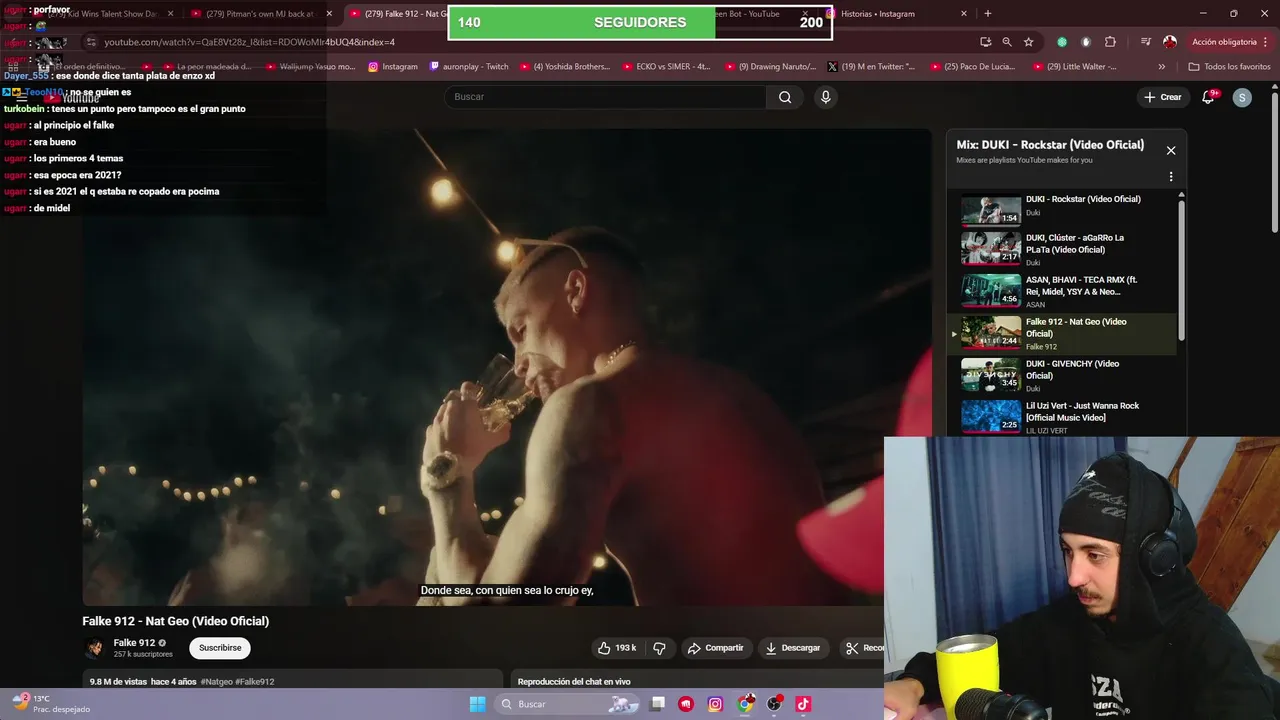Download the video with Descargar
1280x720 pixels.
click(793, 648)
